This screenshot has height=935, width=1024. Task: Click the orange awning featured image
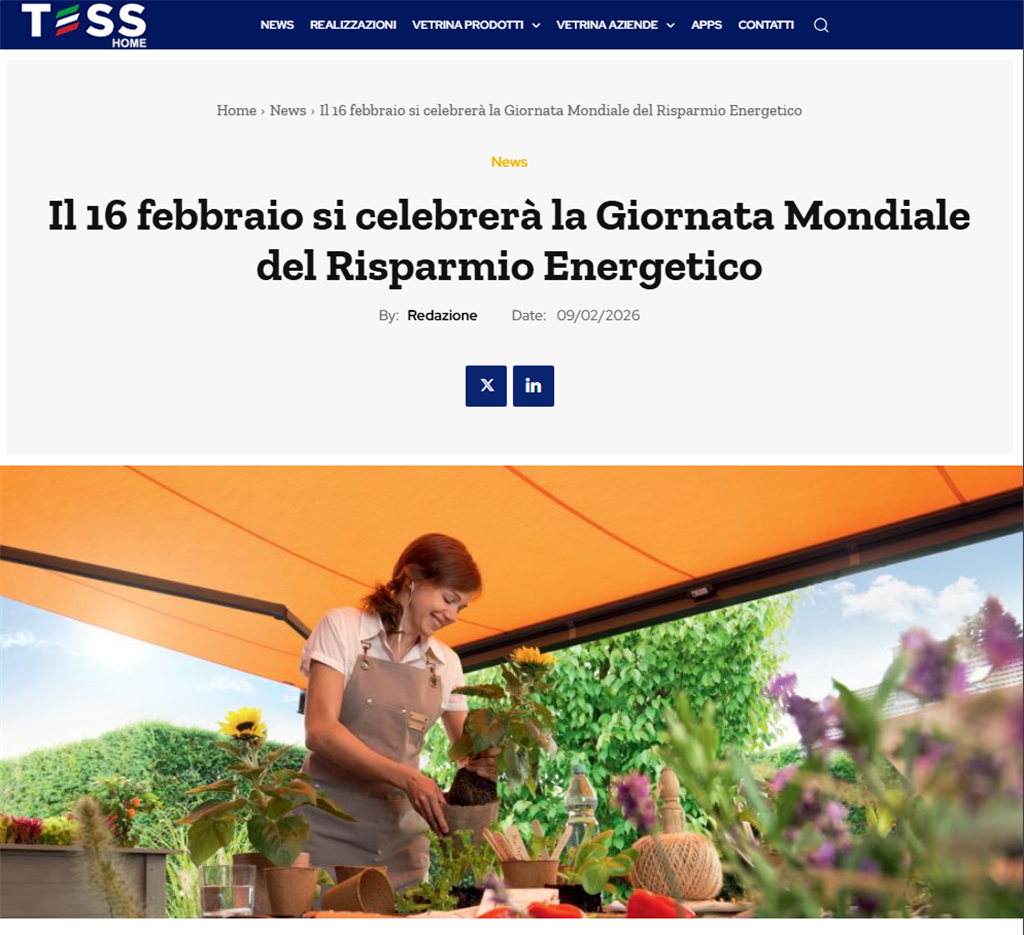tap(511, 691)
